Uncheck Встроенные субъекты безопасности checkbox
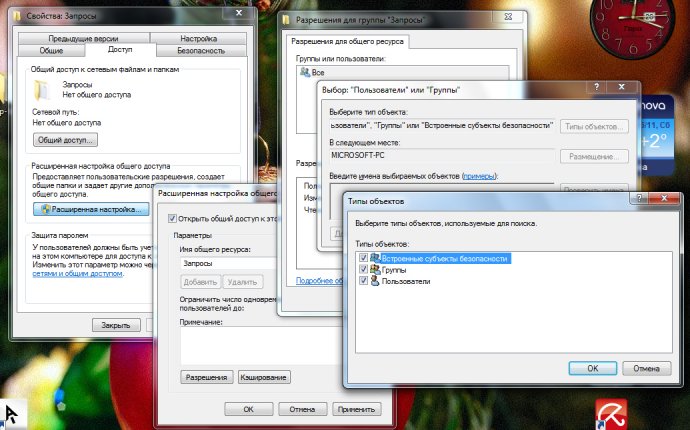690x430 pixels. pyautogui.click(x=363, y=258)
